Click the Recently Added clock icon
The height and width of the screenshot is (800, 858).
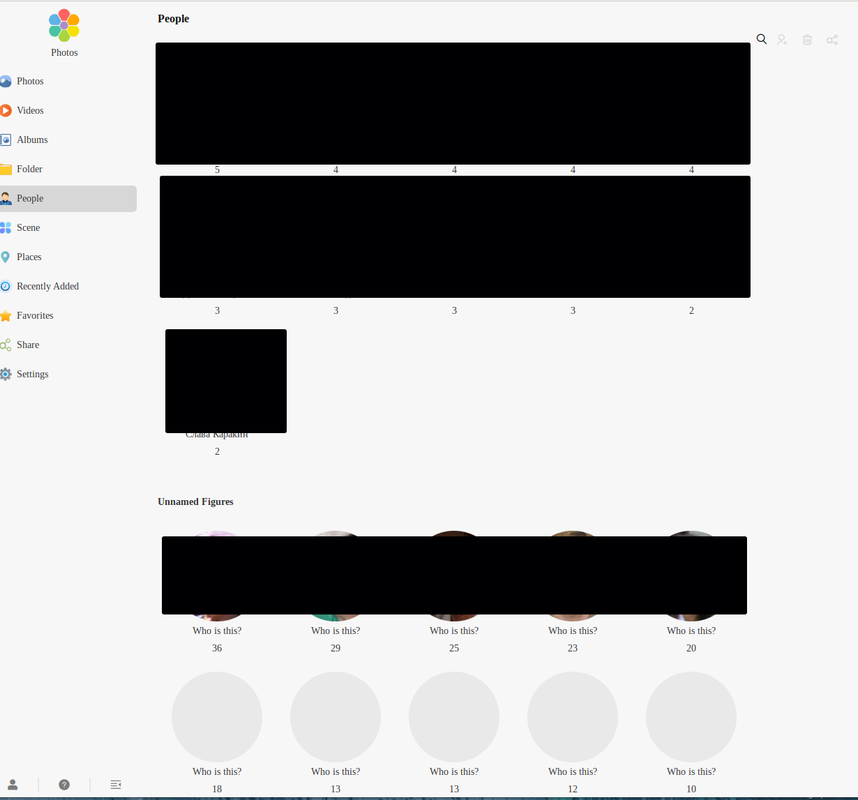point(5,286)
